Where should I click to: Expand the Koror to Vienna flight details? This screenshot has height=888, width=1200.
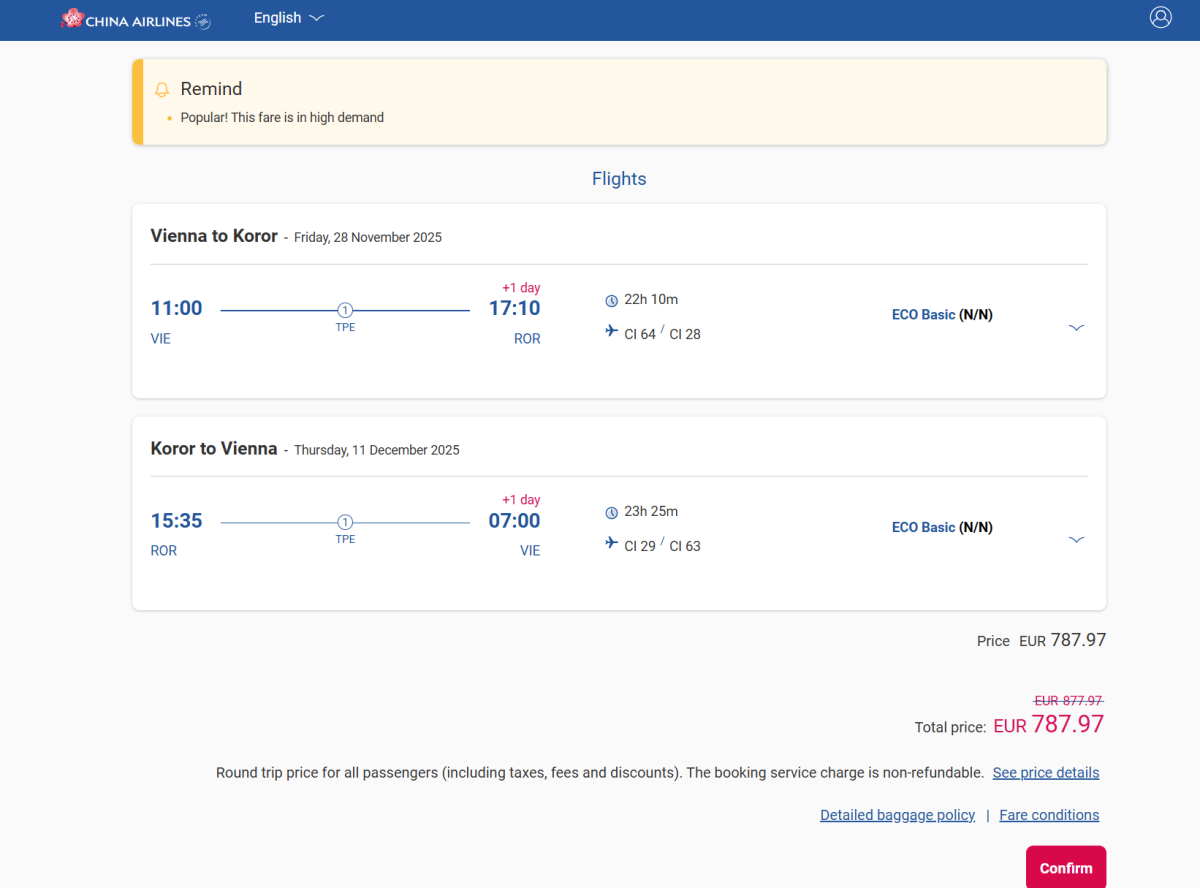tap(1076, 539)
